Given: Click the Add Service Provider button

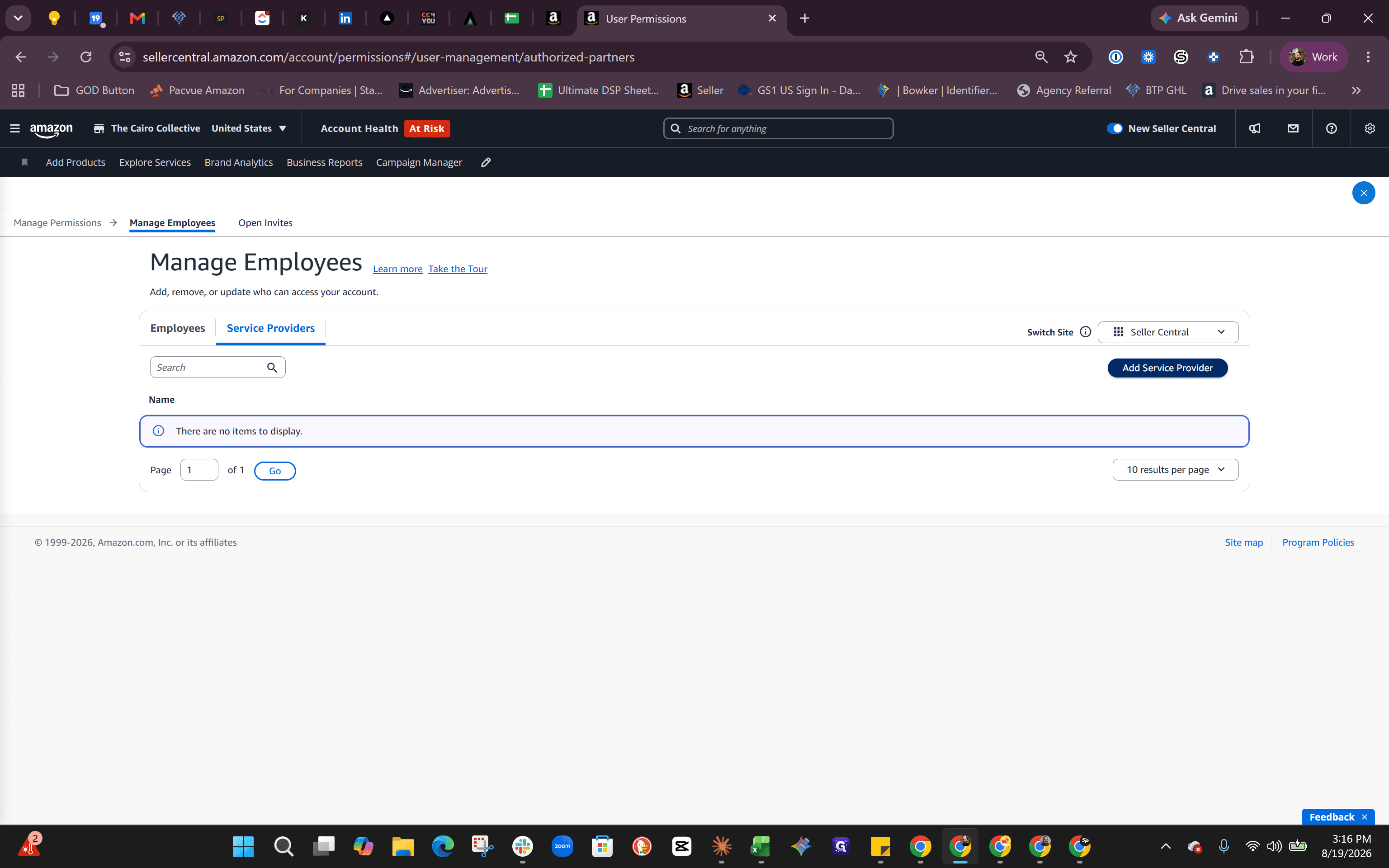Looking at the screenshot, I should 1167,368.
